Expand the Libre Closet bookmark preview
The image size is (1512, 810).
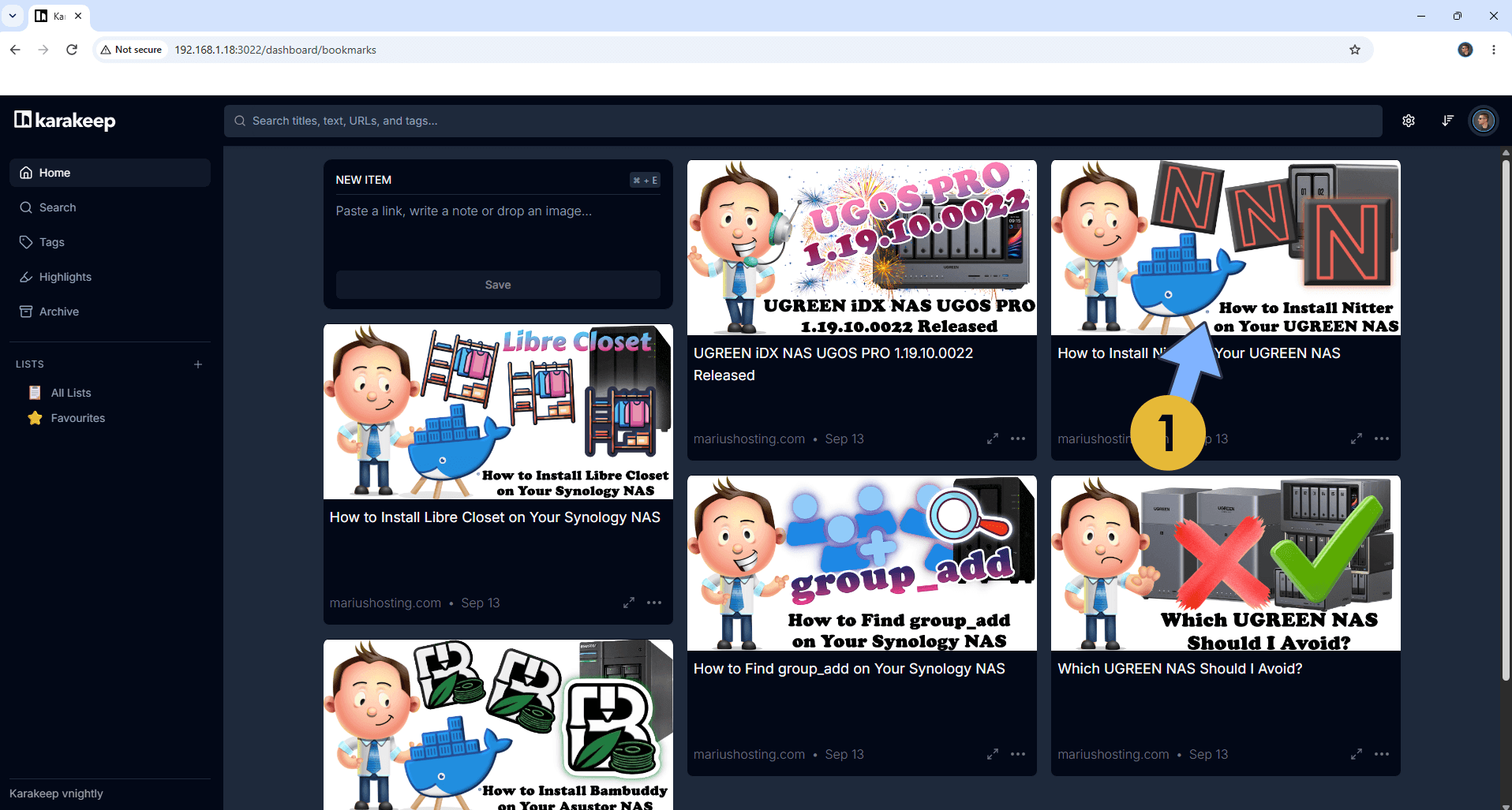(629, 603)
